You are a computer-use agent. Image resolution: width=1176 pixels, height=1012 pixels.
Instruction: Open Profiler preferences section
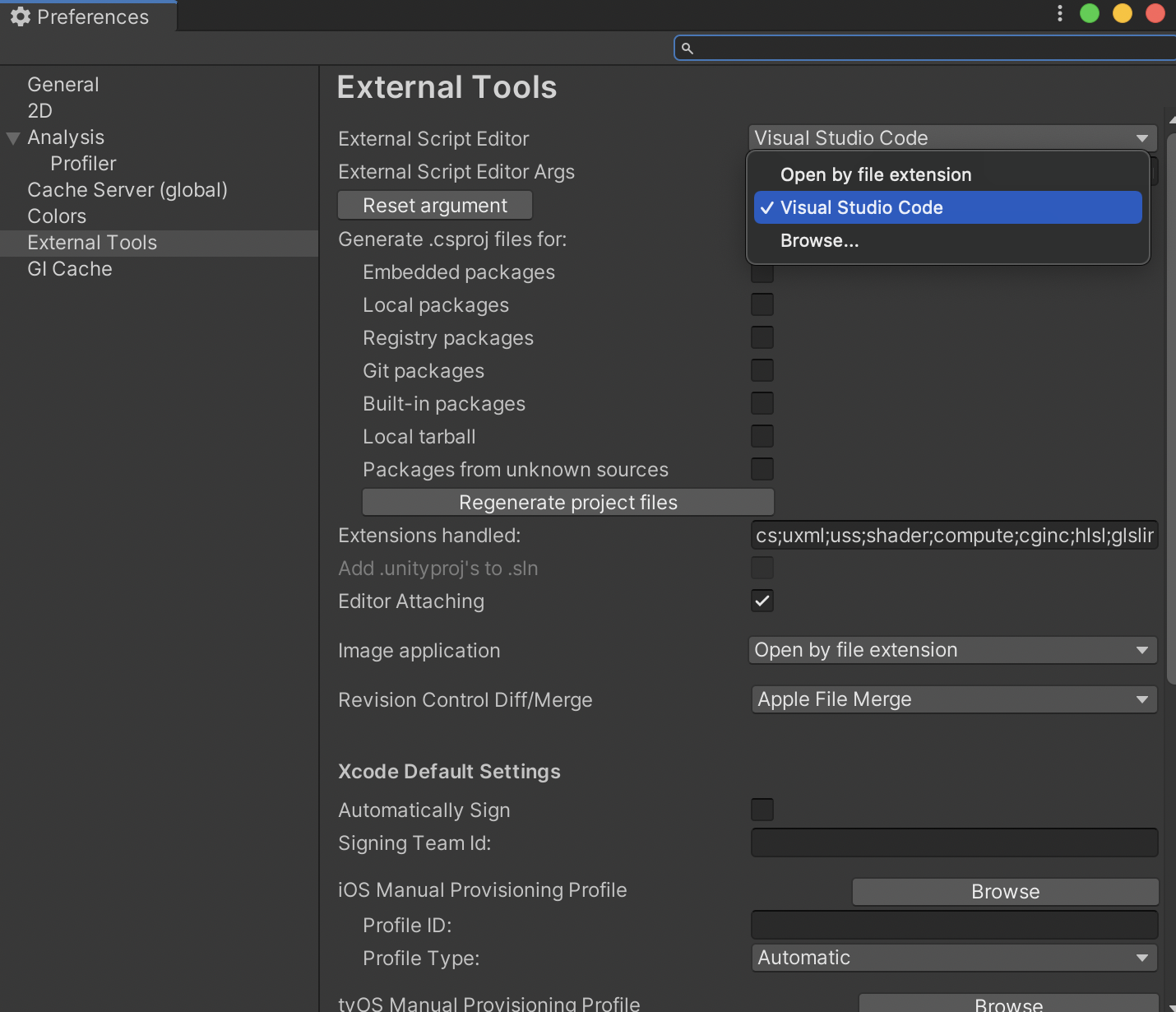click(x=83, y=164)
